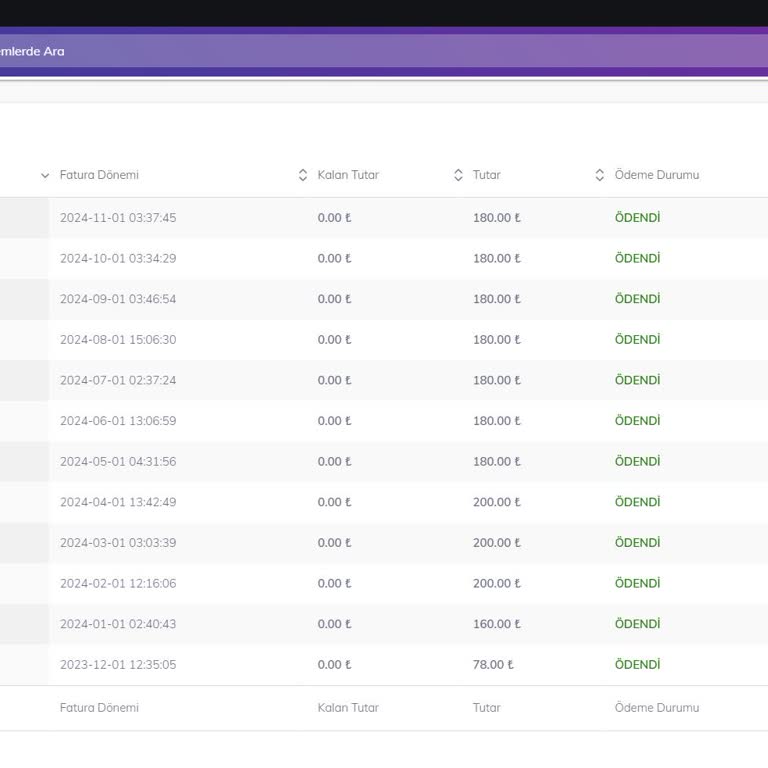768x768 pixels.
Task: Click the Kalan Tutar footer label
Action: coord(348,708)
